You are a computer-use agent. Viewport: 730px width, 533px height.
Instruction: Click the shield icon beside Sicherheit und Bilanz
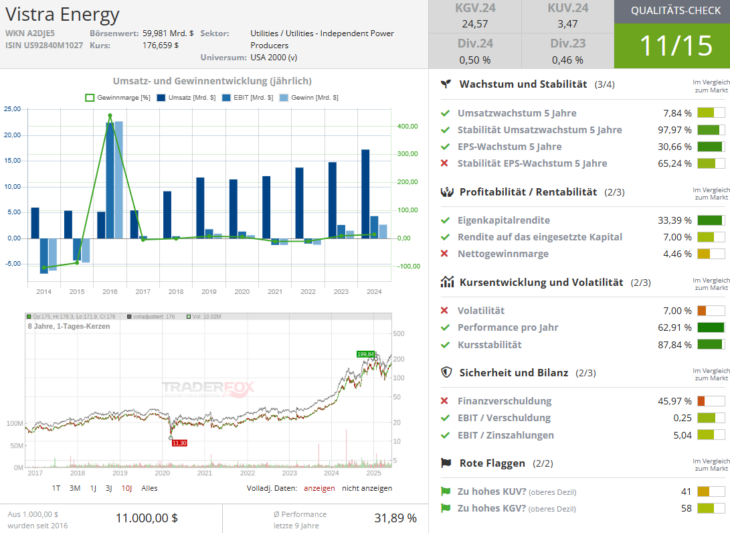click(446, 372)
